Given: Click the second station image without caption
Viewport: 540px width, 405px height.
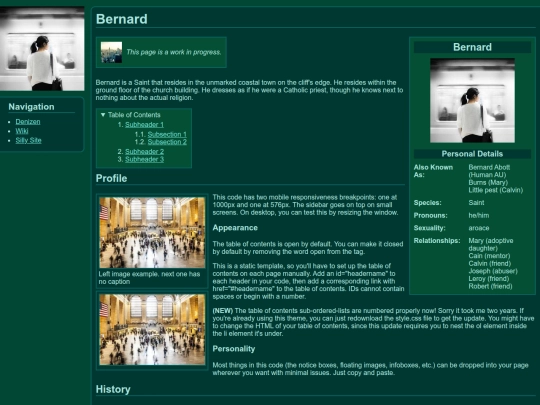Looking at the screenshot, I should tap(152, 330).
